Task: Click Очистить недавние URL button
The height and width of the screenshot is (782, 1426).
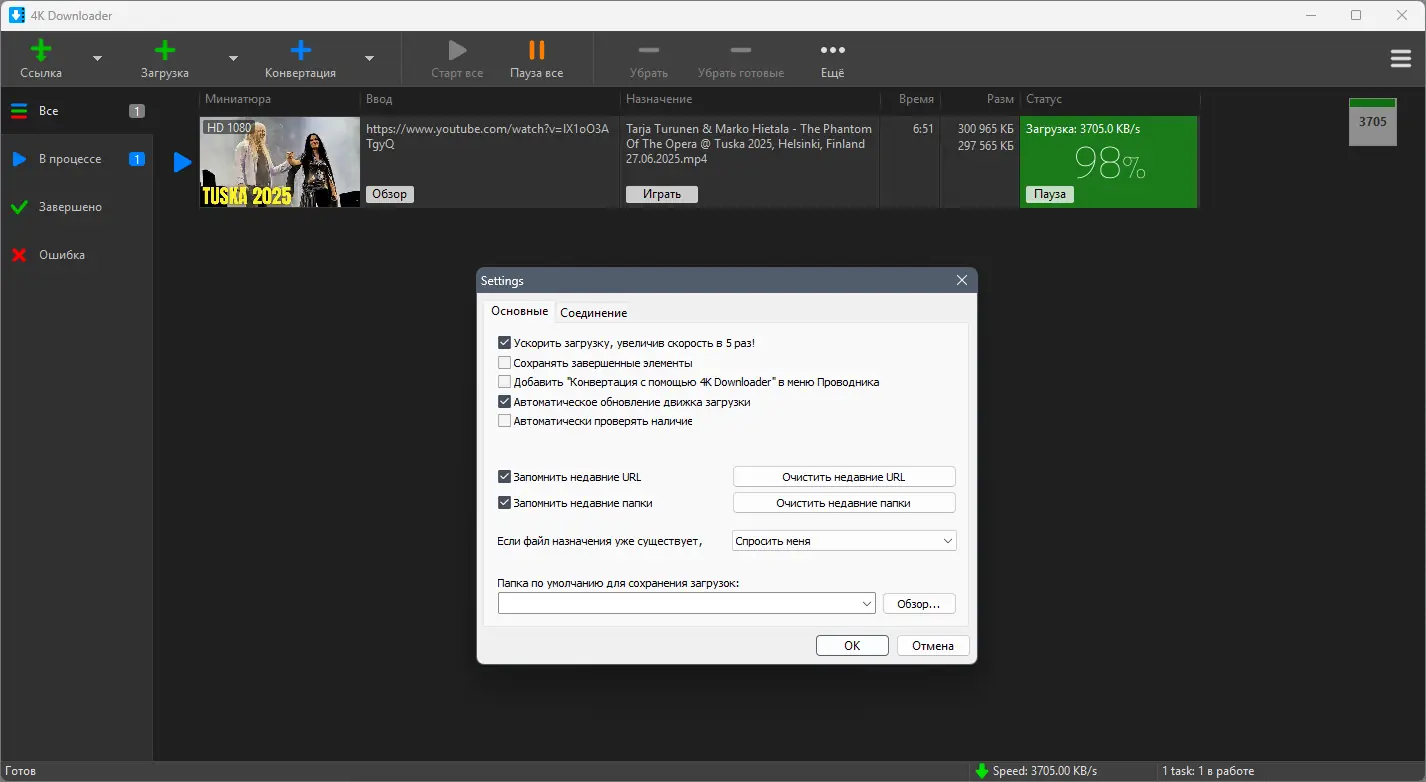Action: pyautogui.click(x=844, y=477)
